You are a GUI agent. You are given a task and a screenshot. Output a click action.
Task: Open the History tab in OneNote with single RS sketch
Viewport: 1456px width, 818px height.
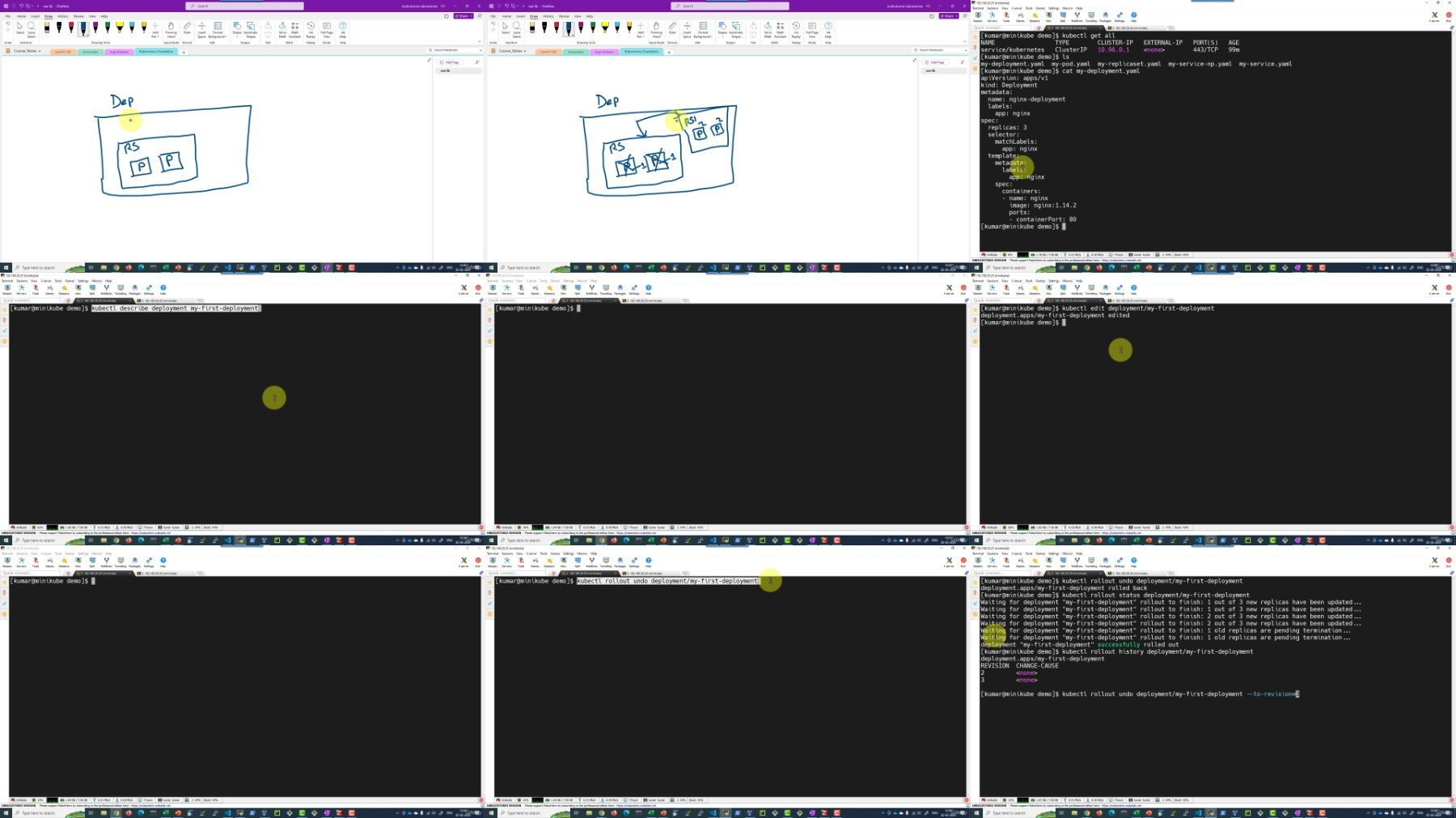[62, 16]
